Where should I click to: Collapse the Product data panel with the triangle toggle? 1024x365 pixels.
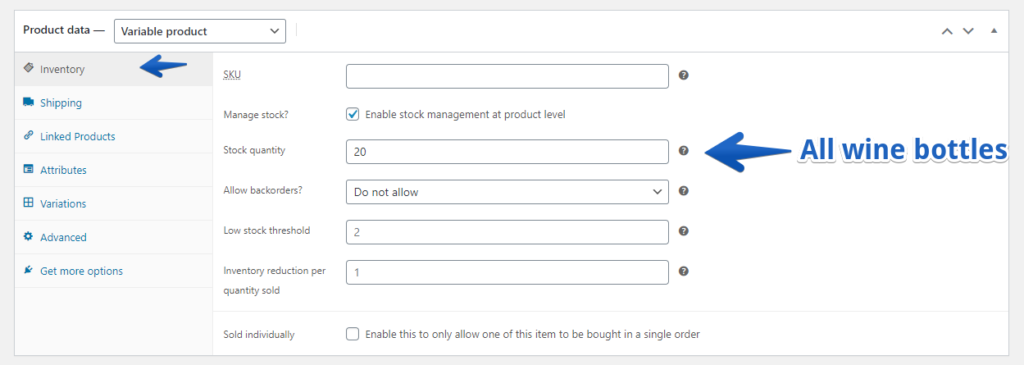click(994, 31)
